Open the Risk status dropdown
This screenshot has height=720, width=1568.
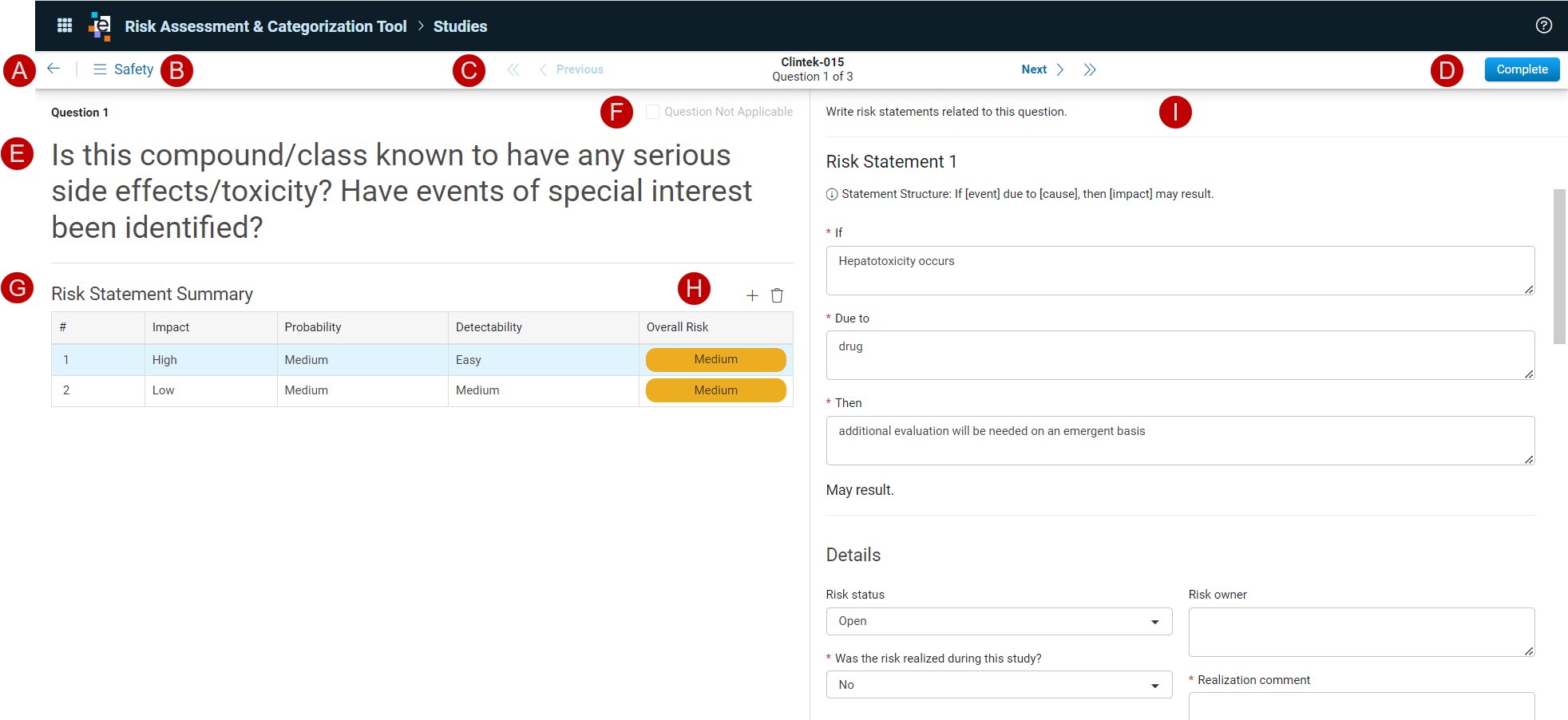pyautogui.click(x=999, y=621)
